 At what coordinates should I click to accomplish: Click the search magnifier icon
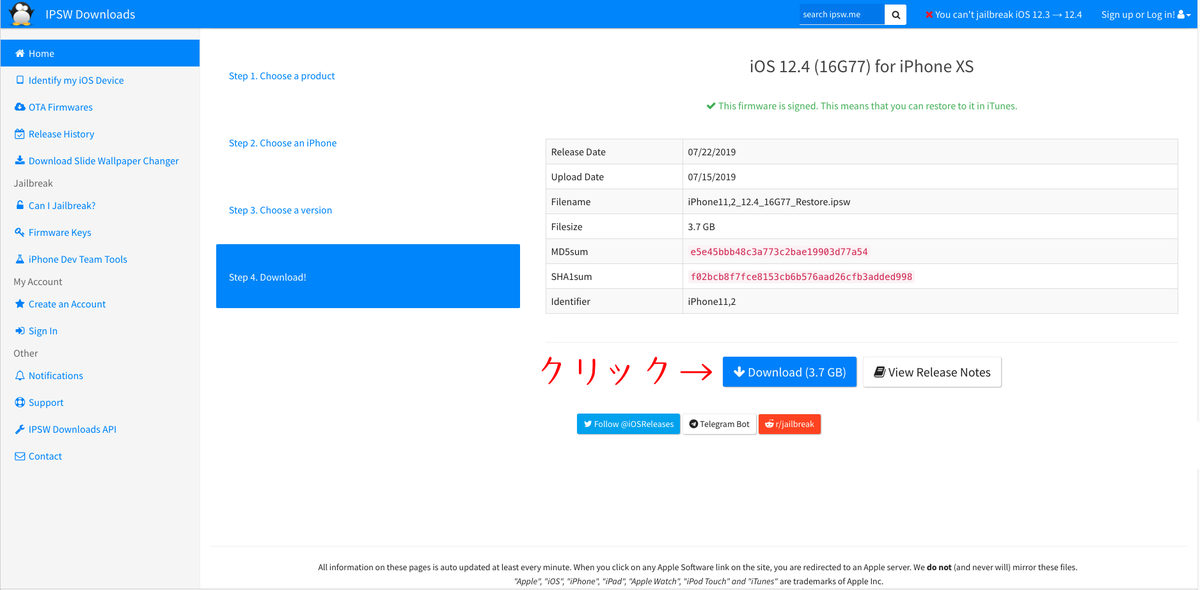coord(894,14)
